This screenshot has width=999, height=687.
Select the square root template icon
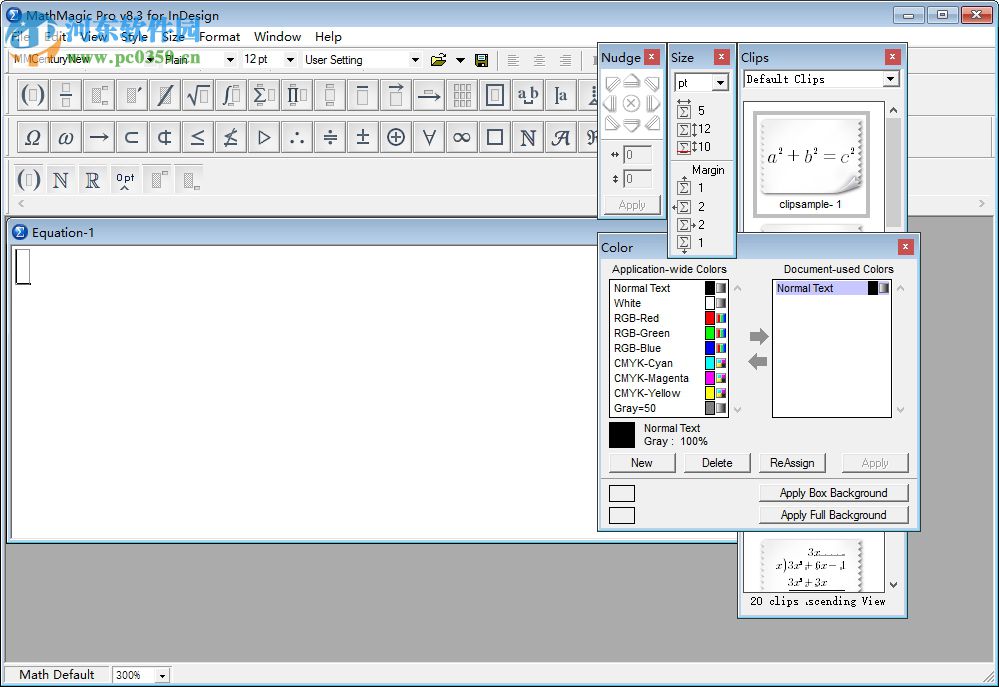198,95
